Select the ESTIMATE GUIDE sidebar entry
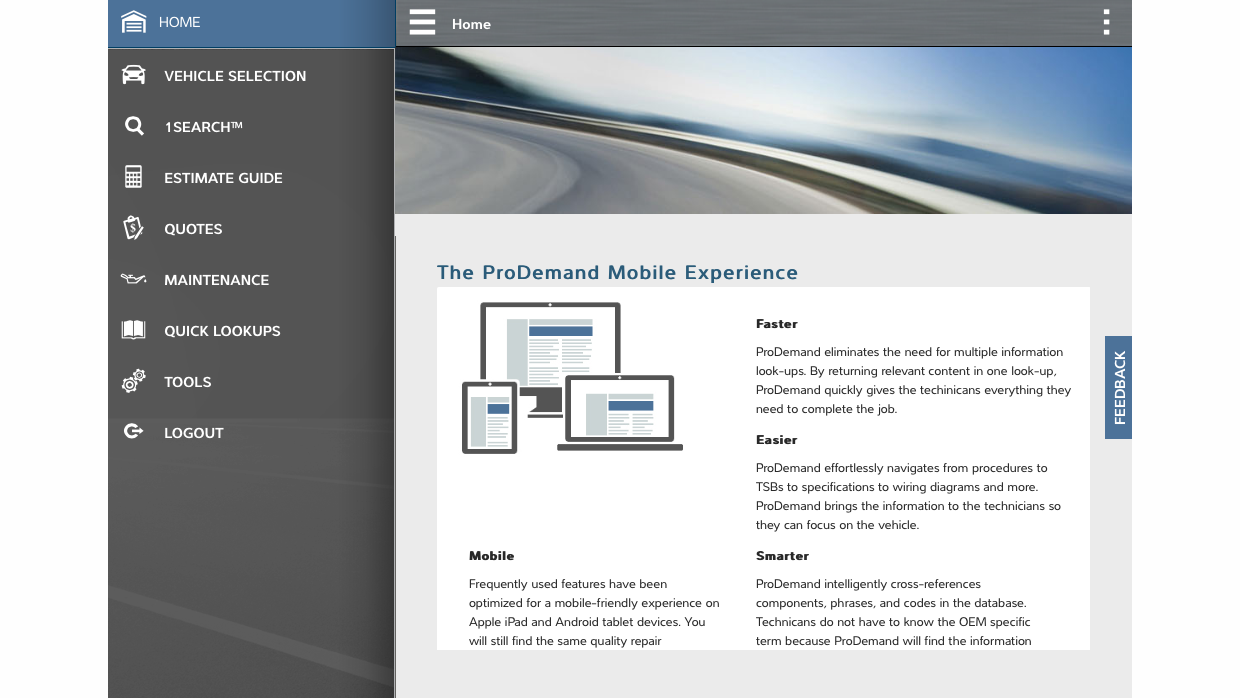Image resolution: width=1240 pixels, height=698 pixels. pyautogui.click(x=223, y=177)
